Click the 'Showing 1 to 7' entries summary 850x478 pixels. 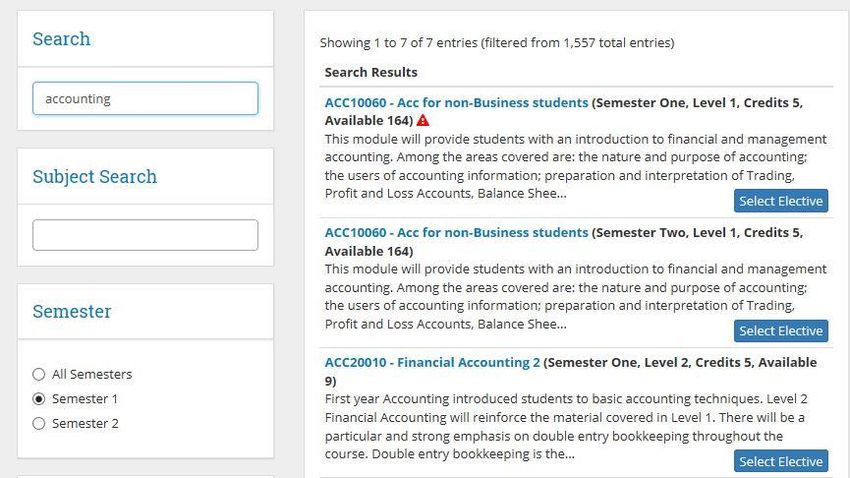(497, 42)
